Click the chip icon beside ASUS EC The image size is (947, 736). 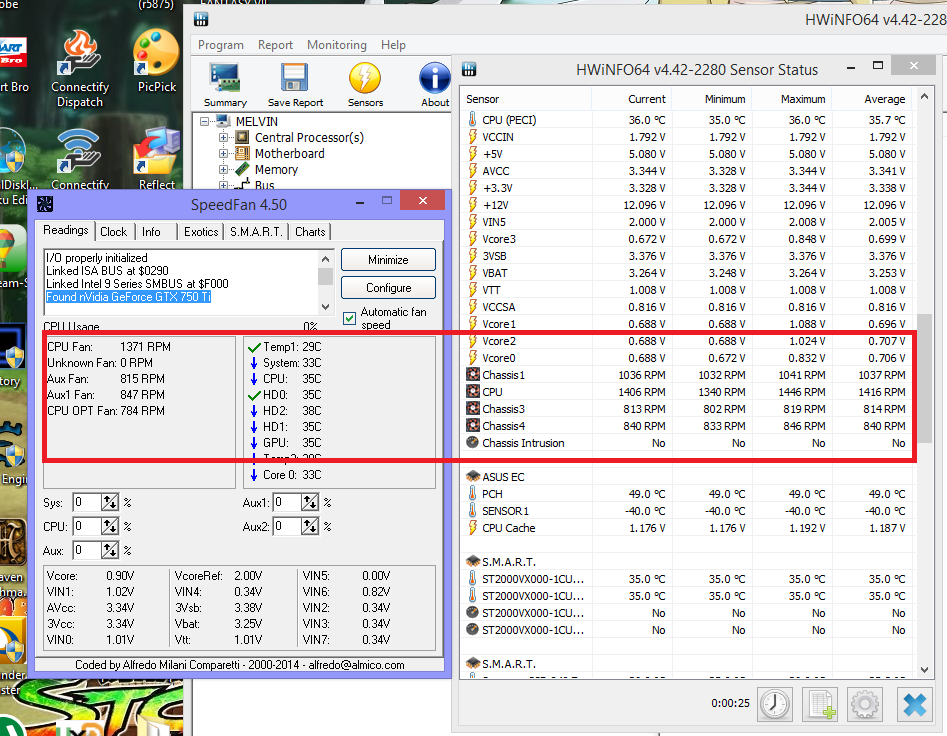[x=473, y=476]
